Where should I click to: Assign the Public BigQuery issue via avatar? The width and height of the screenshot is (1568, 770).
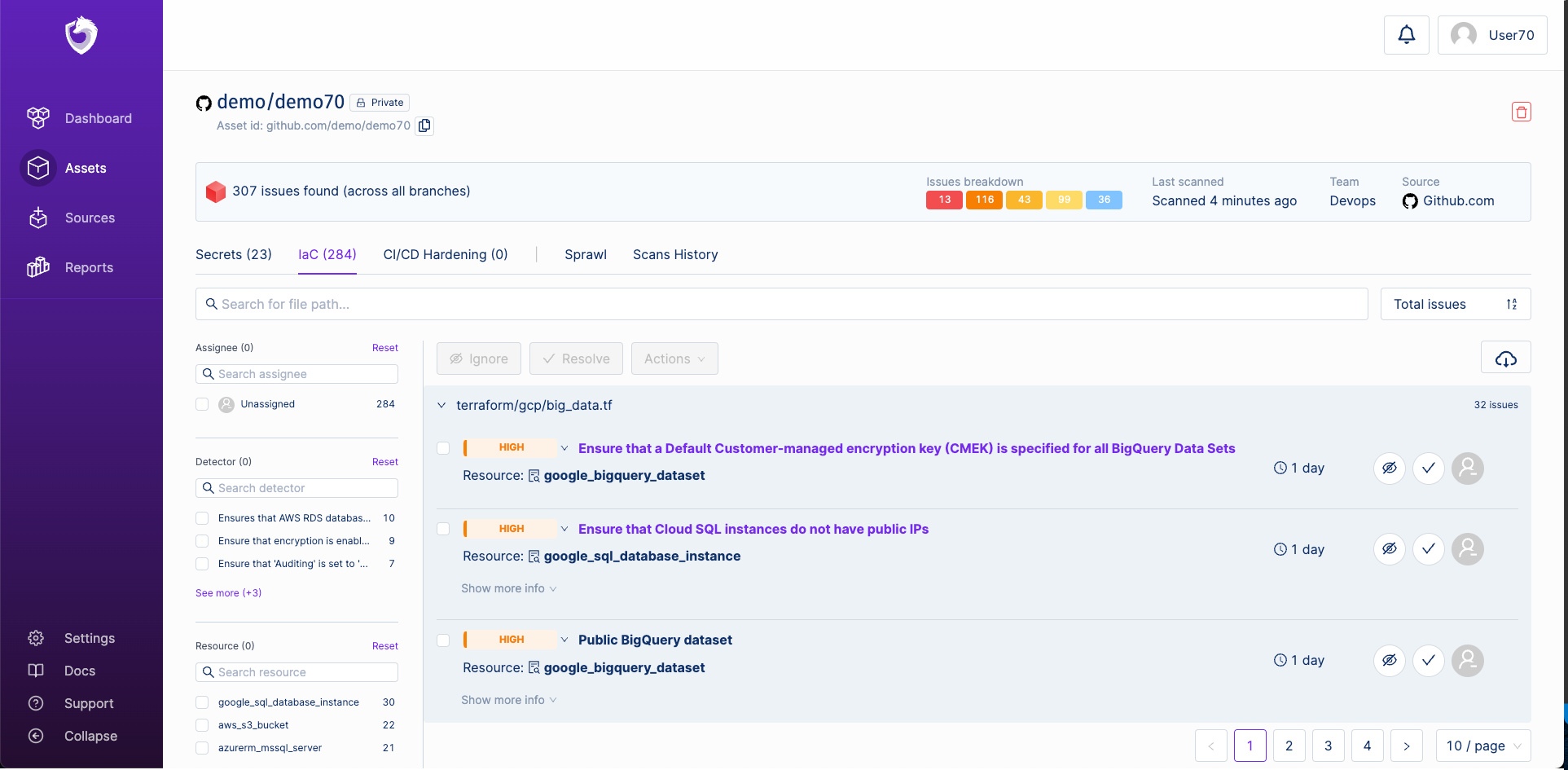pyautogui.click(x=1467, y=660)
